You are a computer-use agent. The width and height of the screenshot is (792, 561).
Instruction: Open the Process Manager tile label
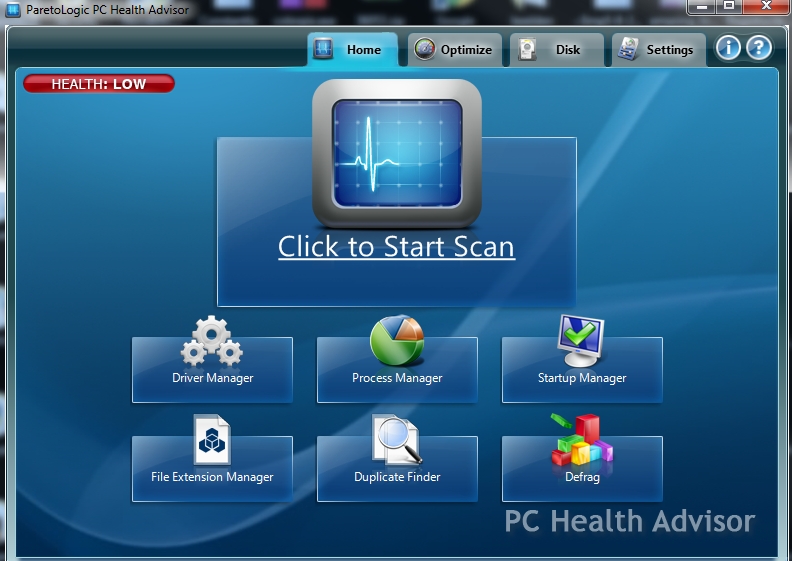[397, 378]
